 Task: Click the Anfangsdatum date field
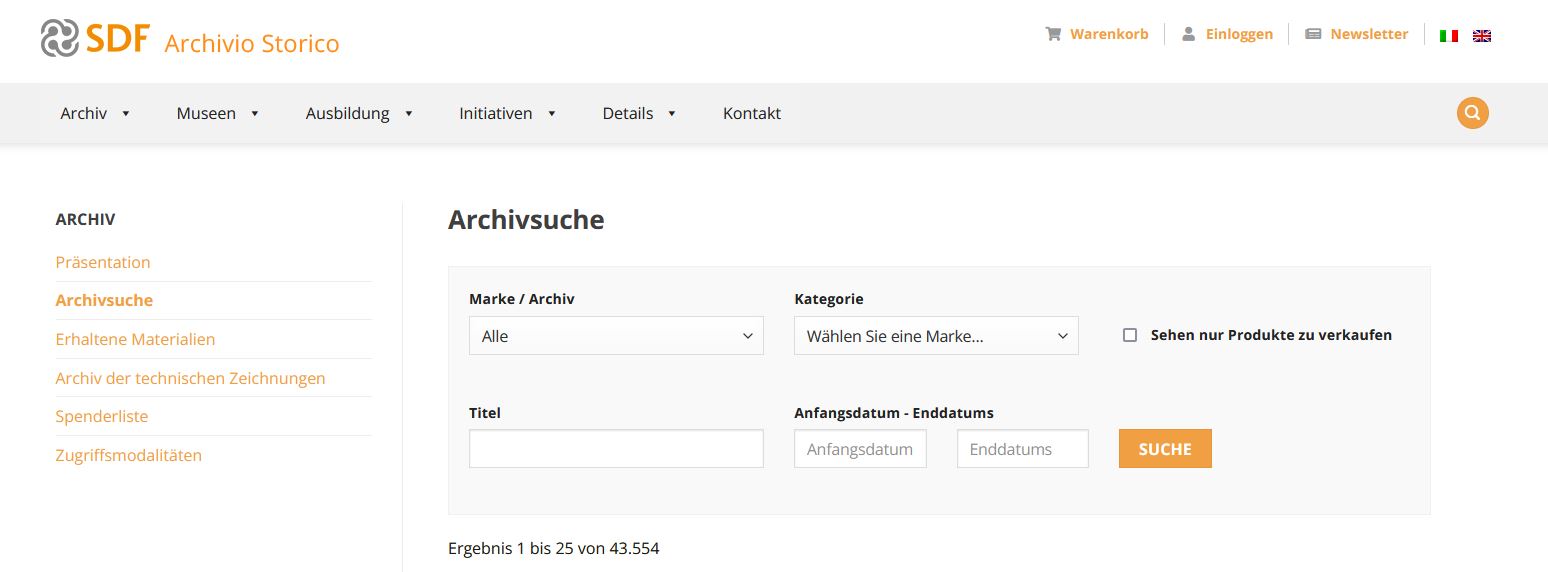860,449
